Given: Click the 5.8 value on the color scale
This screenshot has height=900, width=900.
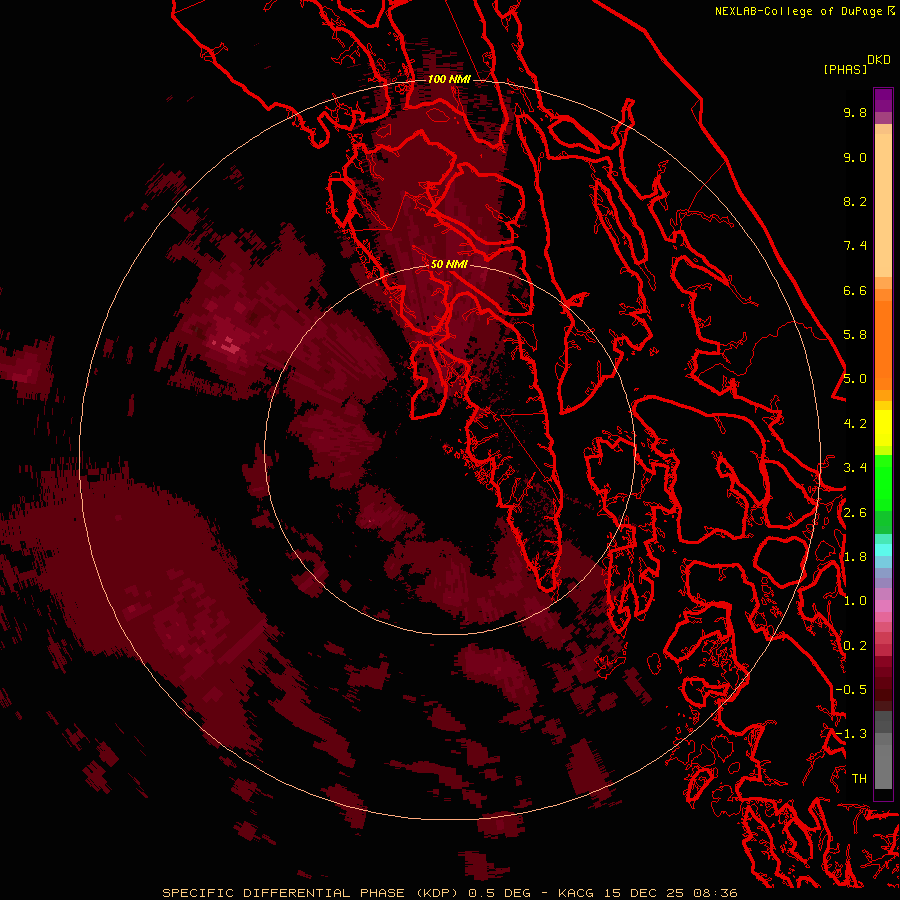Looking at the screenshot, I should point(855,335).
